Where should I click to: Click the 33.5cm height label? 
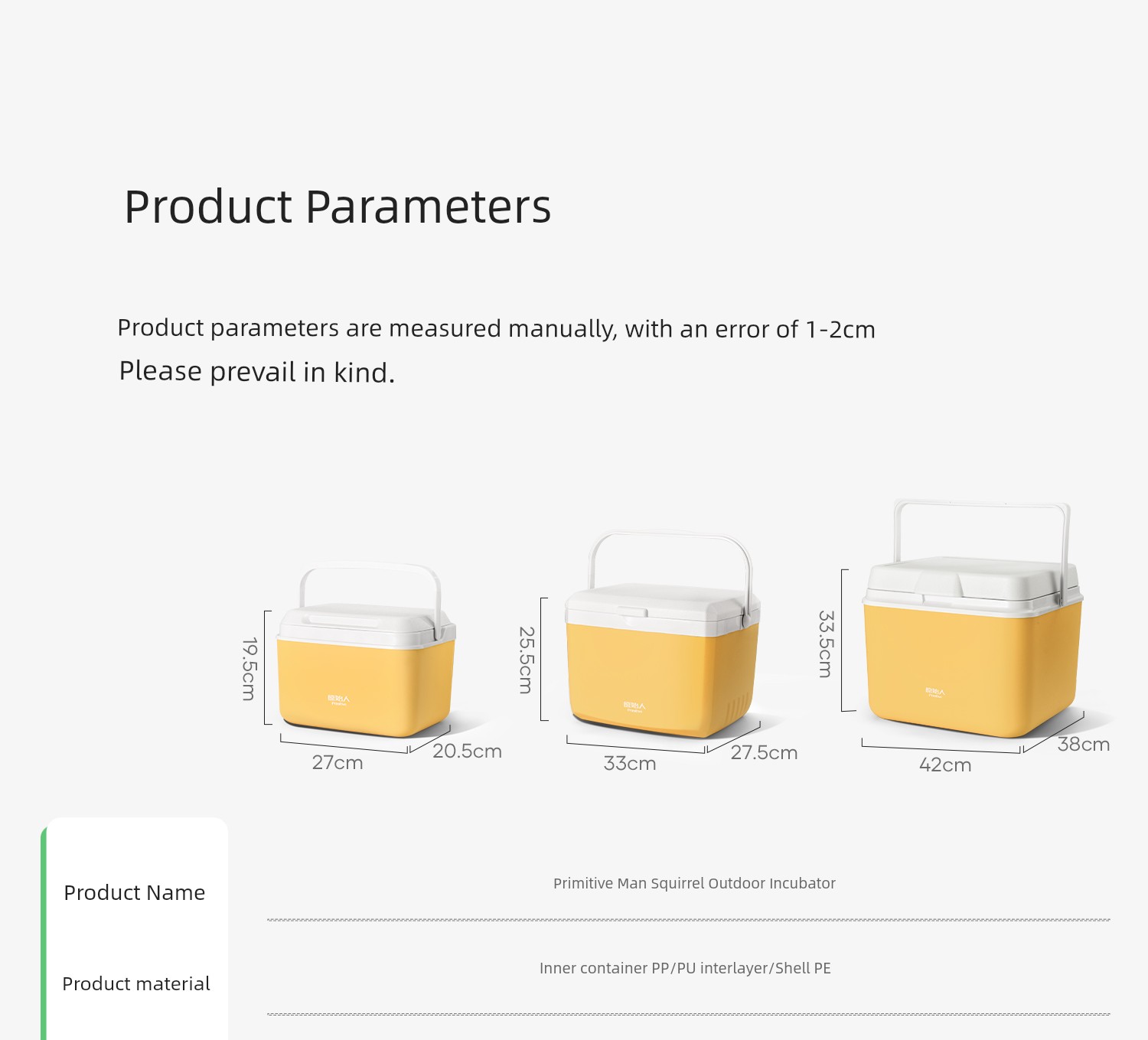click(x=825, y=644)
